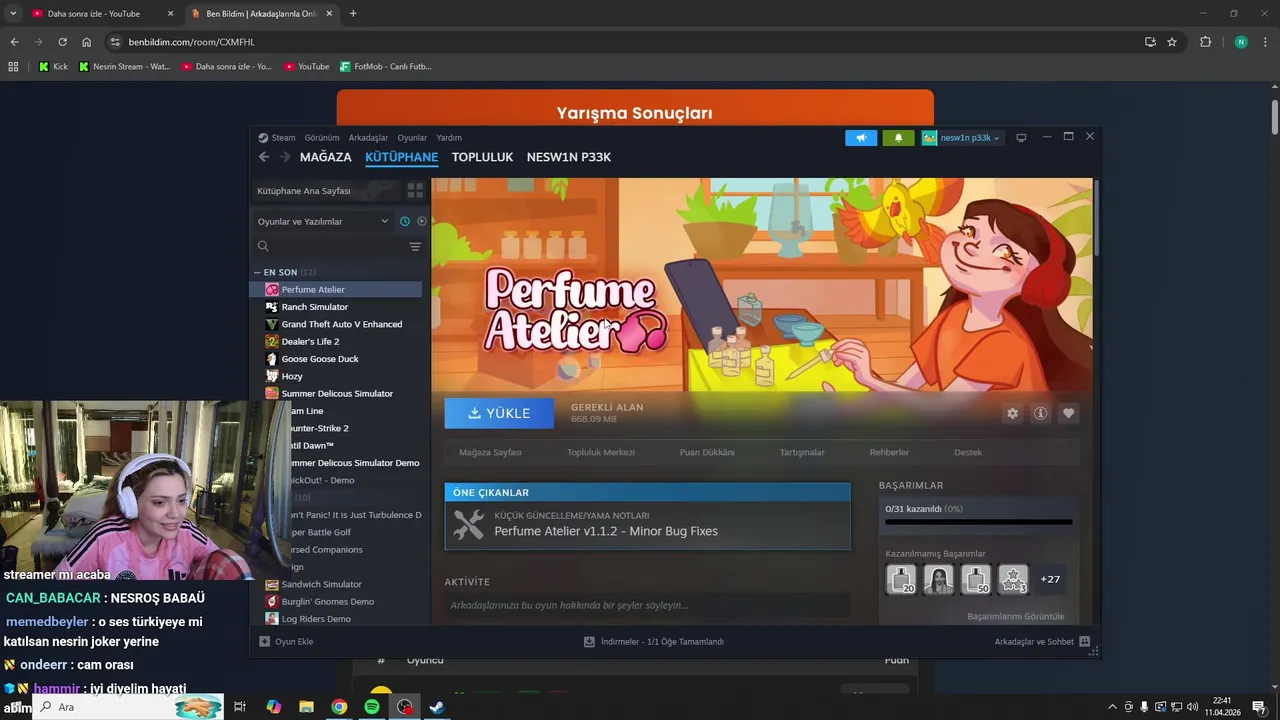Open the FotMob bookmark in Chrome
This screenshot has width=1280, height=720.
tap(385, 66)
